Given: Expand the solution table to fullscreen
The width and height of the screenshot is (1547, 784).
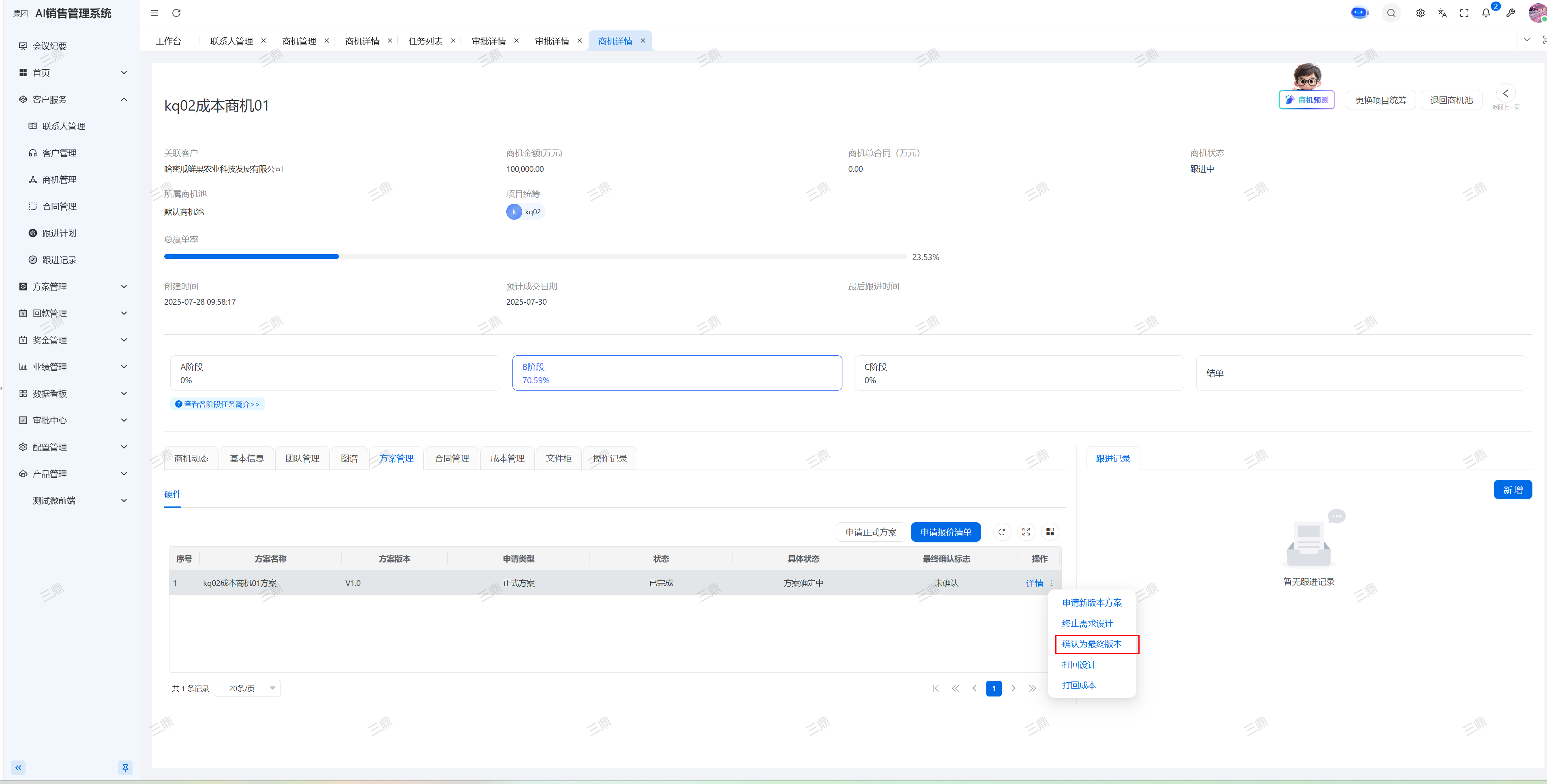Looking at the screenshot, I should [1026, 532].
